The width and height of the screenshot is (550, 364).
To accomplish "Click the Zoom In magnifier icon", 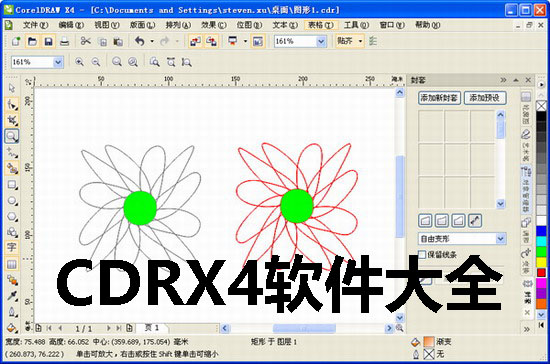I will (x=80, y=62).
